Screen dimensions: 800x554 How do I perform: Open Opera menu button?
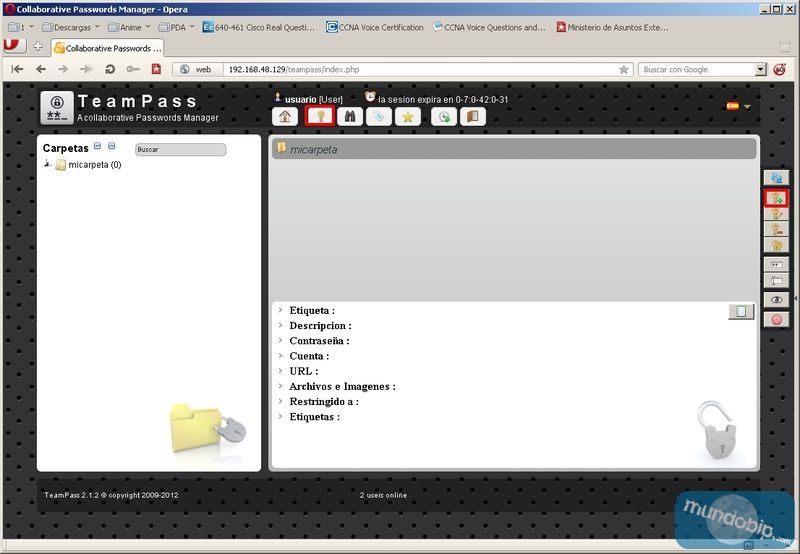(x=14, y=45)
